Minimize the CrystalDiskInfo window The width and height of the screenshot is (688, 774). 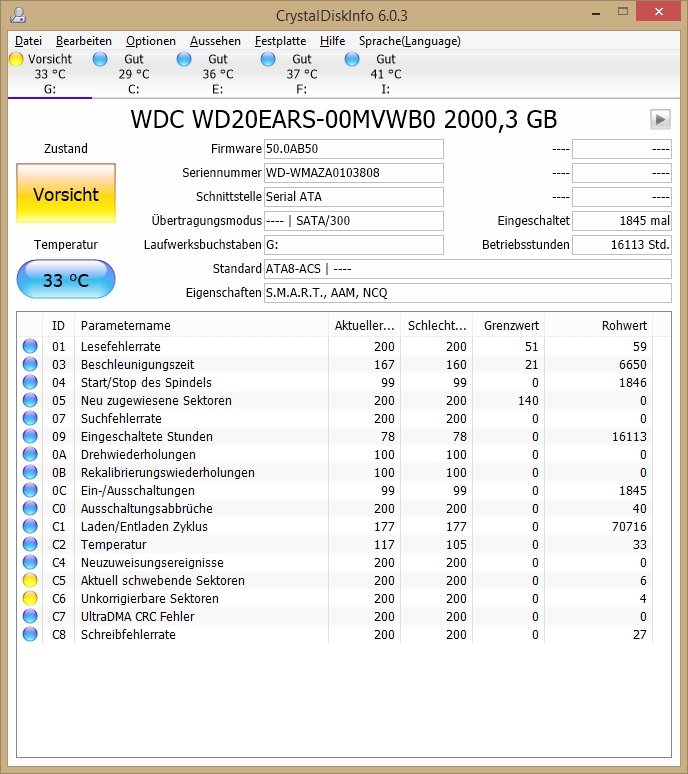596,13
